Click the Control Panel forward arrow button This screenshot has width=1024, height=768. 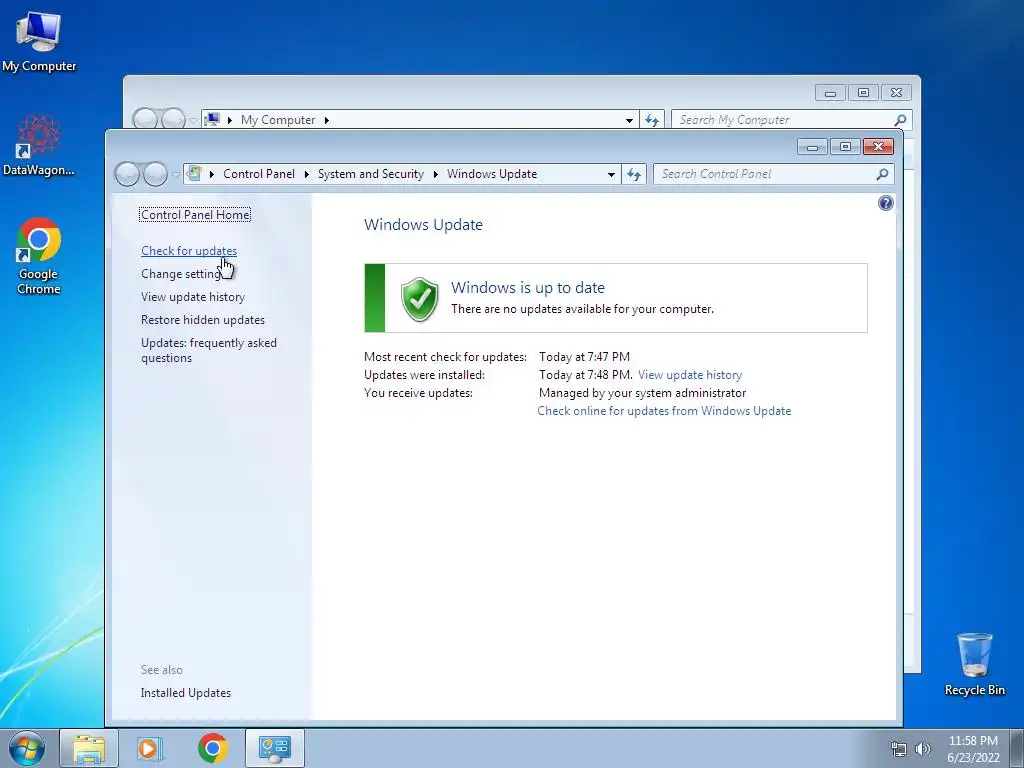(x=155, y=174)
